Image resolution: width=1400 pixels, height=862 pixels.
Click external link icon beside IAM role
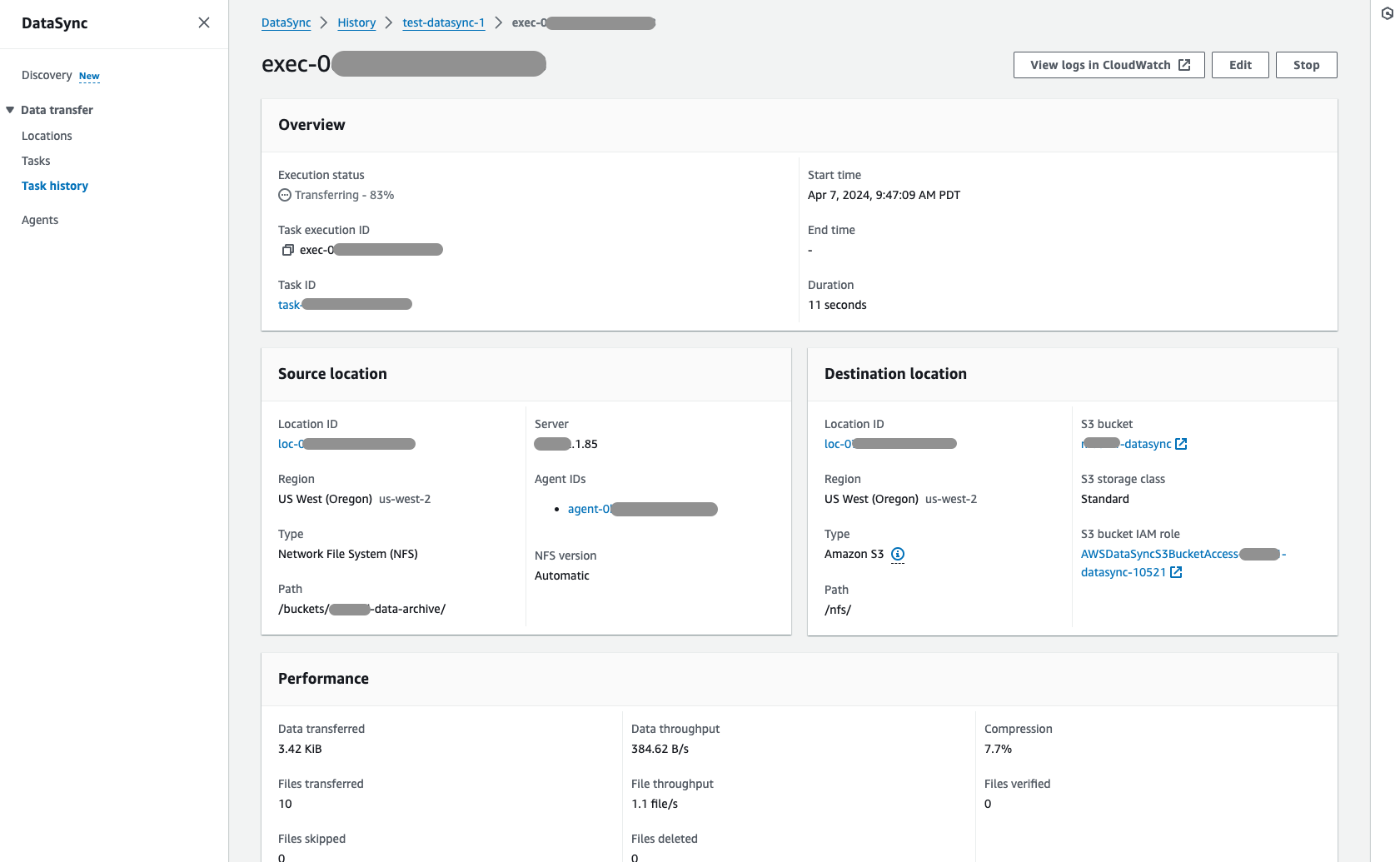pyautogui.click(x=1176, y=572)
